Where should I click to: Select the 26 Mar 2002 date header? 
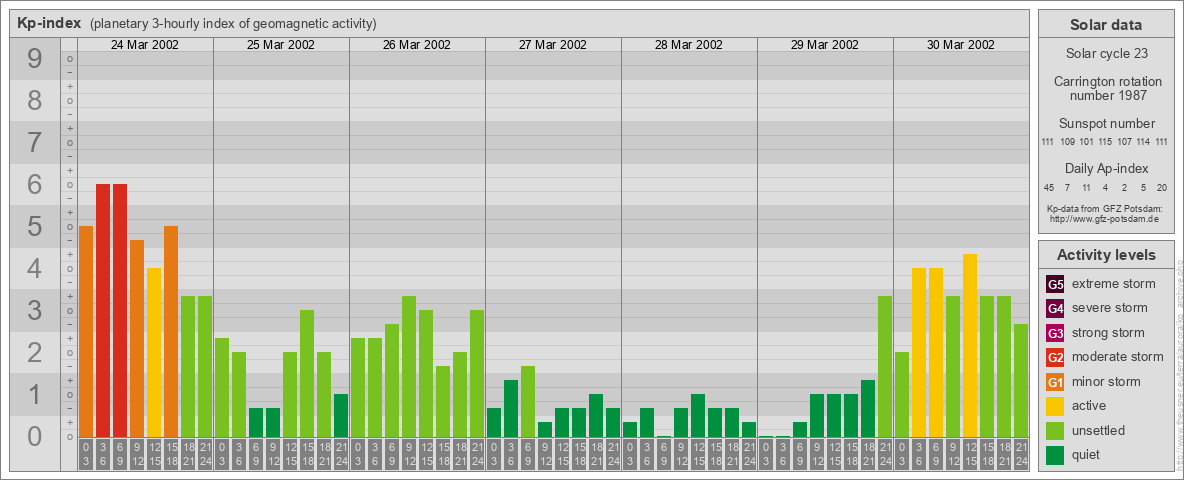(x=417, y=45)
